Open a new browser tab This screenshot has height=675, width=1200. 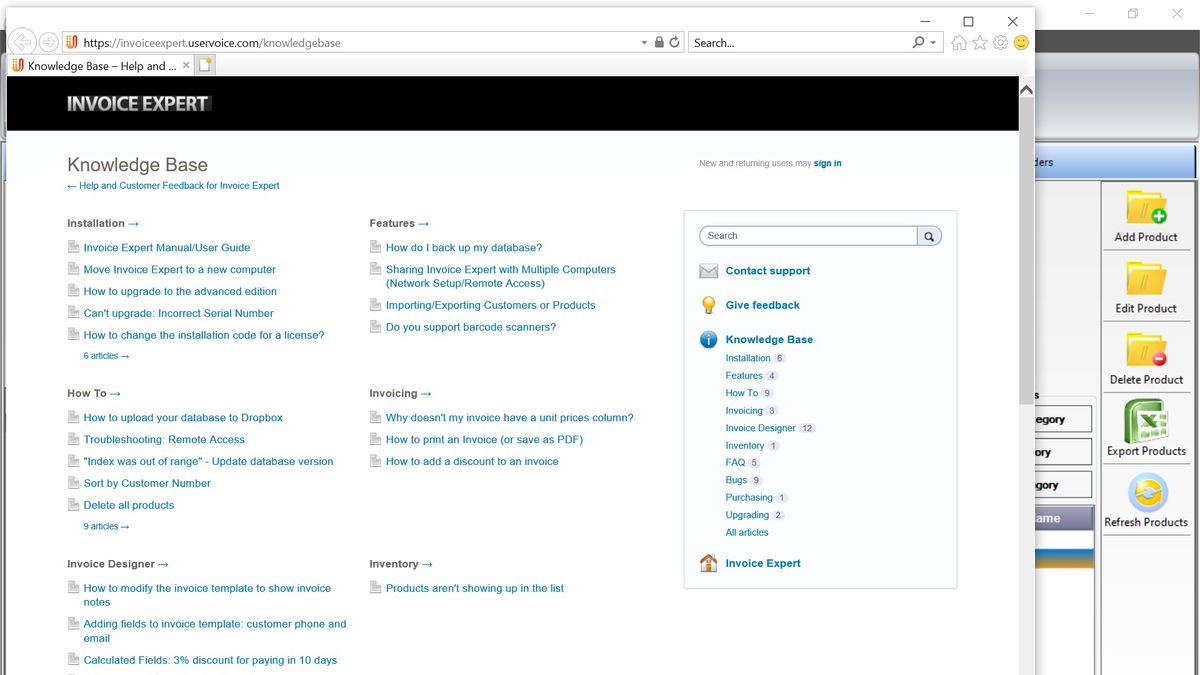click(x=204, y=63)
